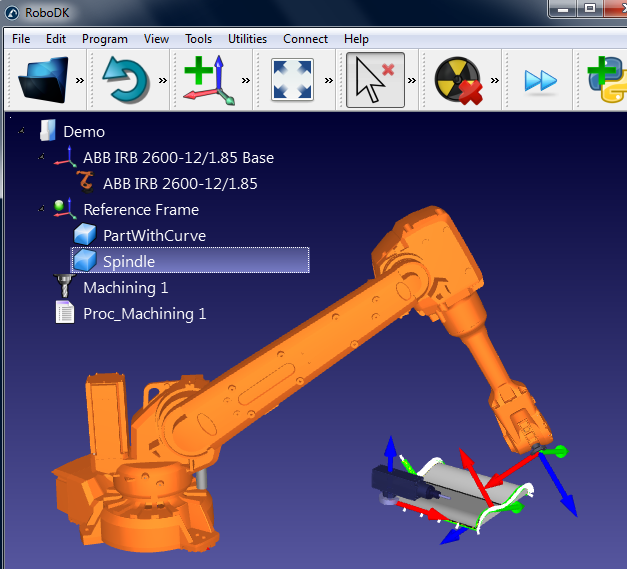
Task: Expand toolbar chevron after the collision icon
Action: [495, 81]
